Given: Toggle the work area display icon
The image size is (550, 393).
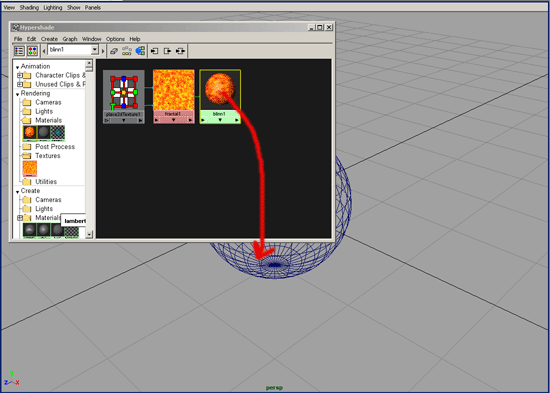Looking at the screenshot, I should pyautogui.click(x=33, y=51).
